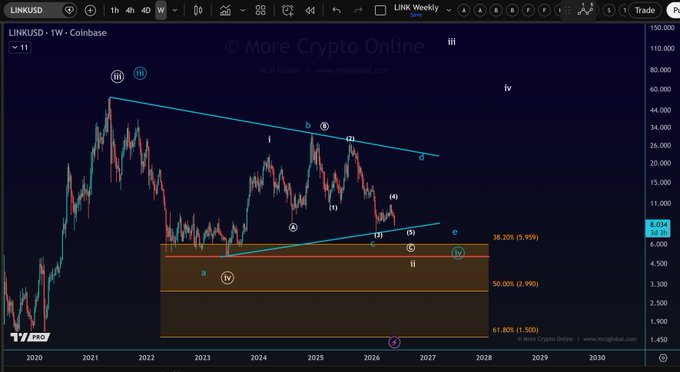Click the purple lightning event icon
The height and width of the screenshot is (372, 680).
point(394,342)
